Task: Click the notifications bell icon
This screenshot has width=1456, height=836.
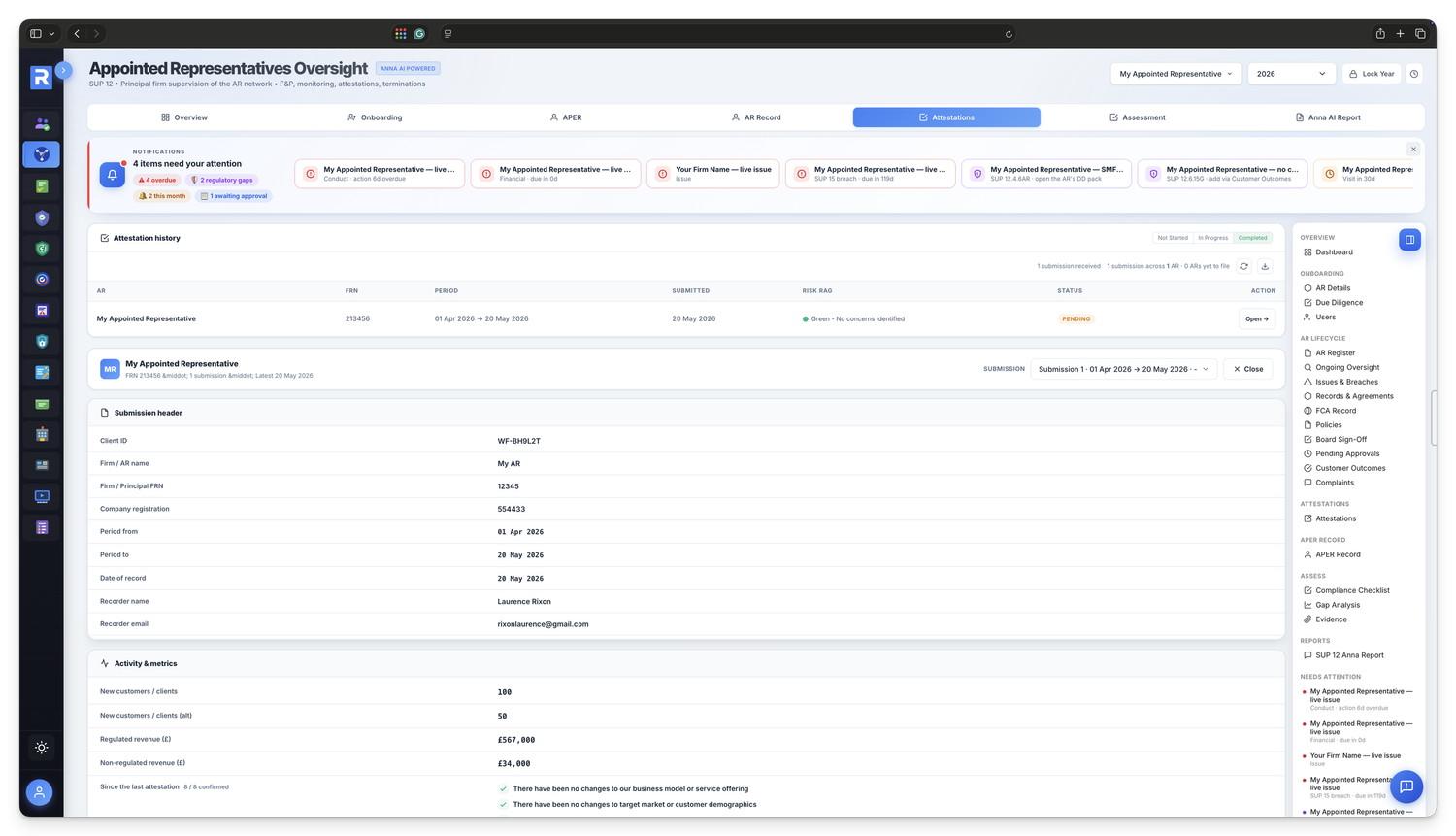Action: [x=113, y=176]
